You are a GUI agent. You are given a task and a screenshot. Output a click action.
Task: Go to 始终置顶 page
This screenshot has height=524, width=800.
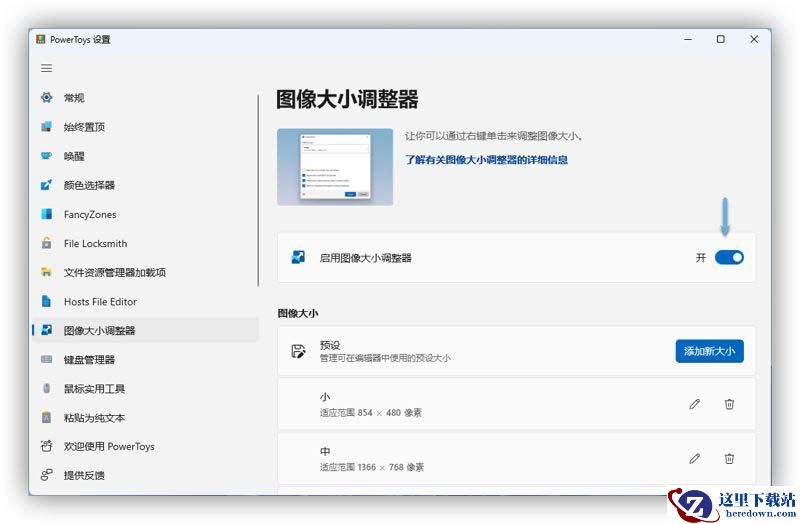(145, 127)
